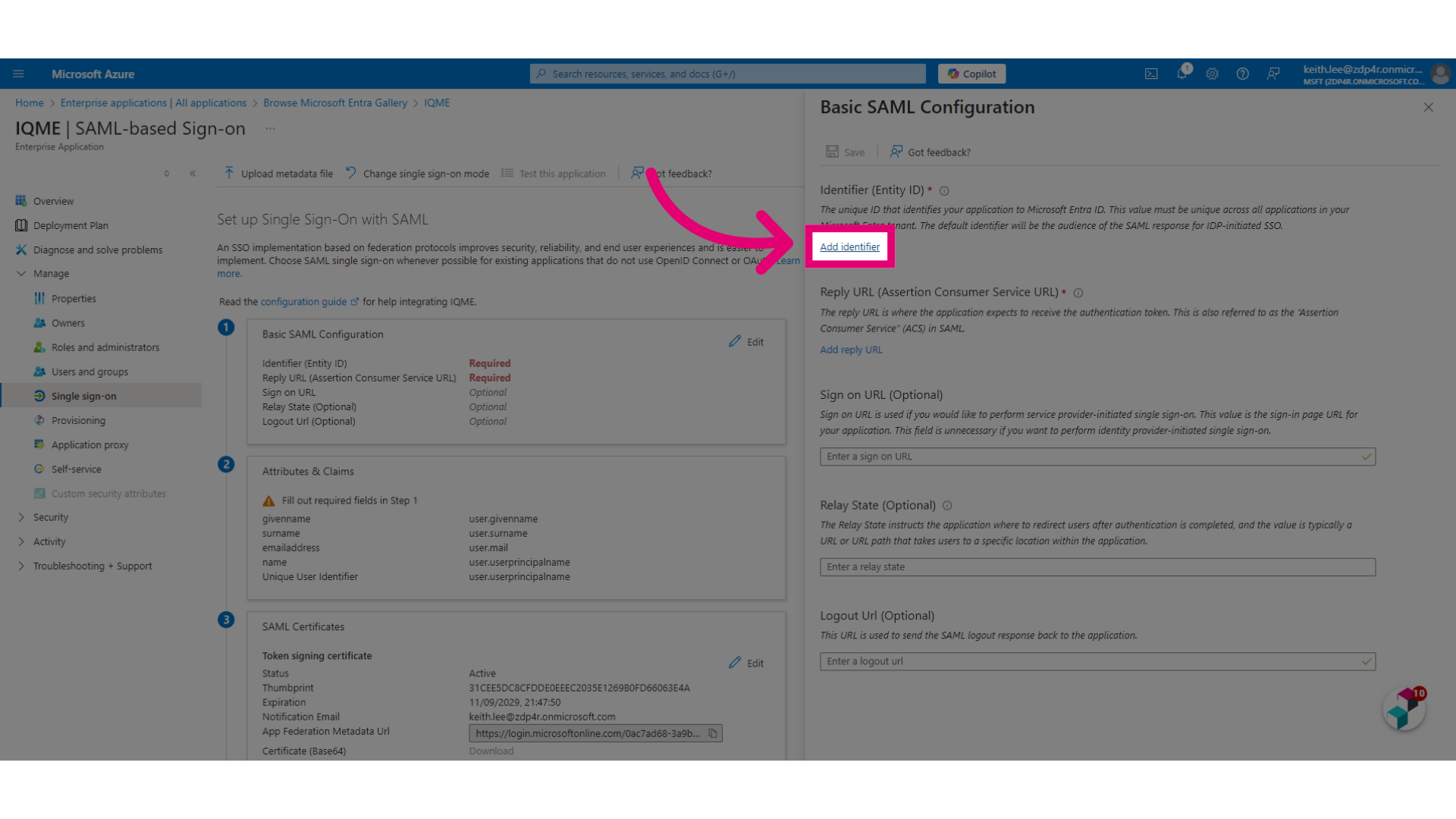Open Copilot from the top bar

(971, 74)
